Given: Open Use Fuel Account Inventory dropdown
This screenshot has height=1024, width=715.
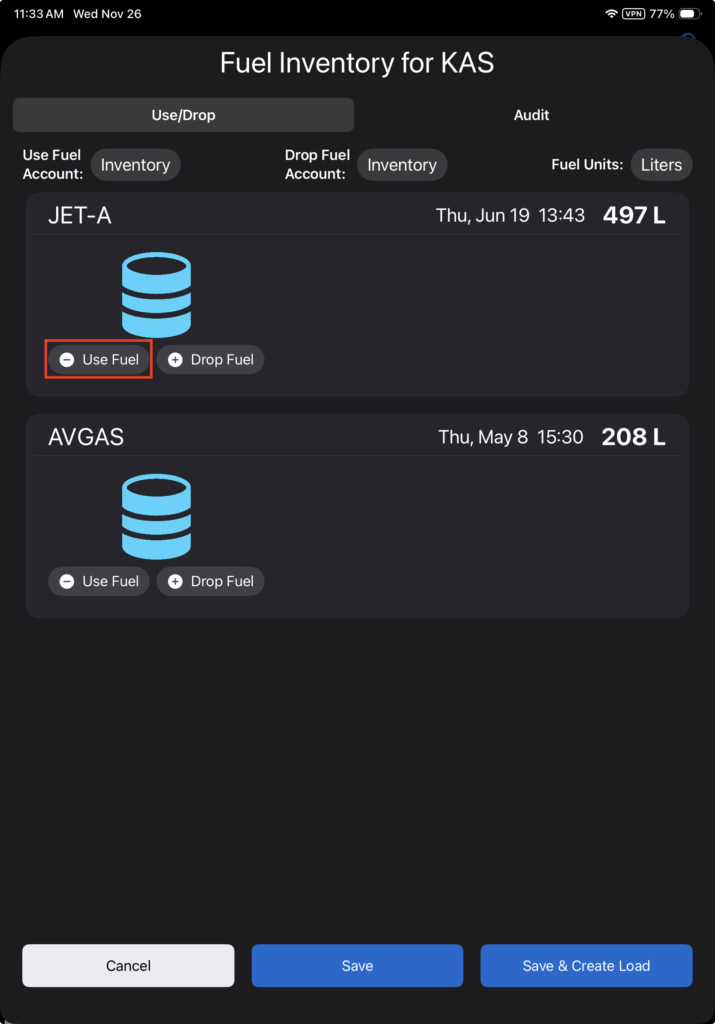Looking at the screenshot, I should (135, 165).
